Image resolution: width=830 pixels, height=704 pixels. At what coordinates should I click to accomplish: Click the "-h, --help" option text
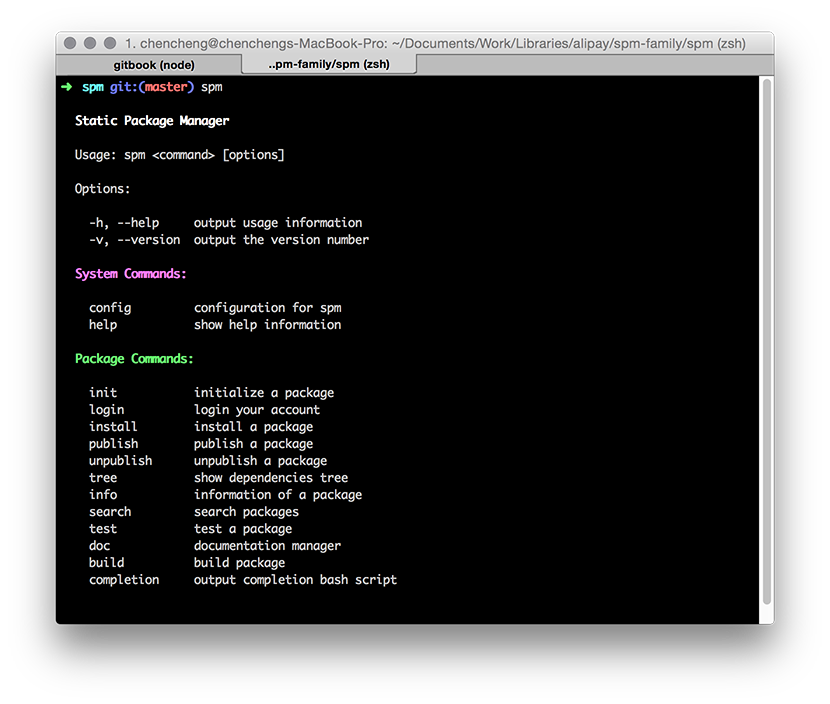click(x=124, y=223)
